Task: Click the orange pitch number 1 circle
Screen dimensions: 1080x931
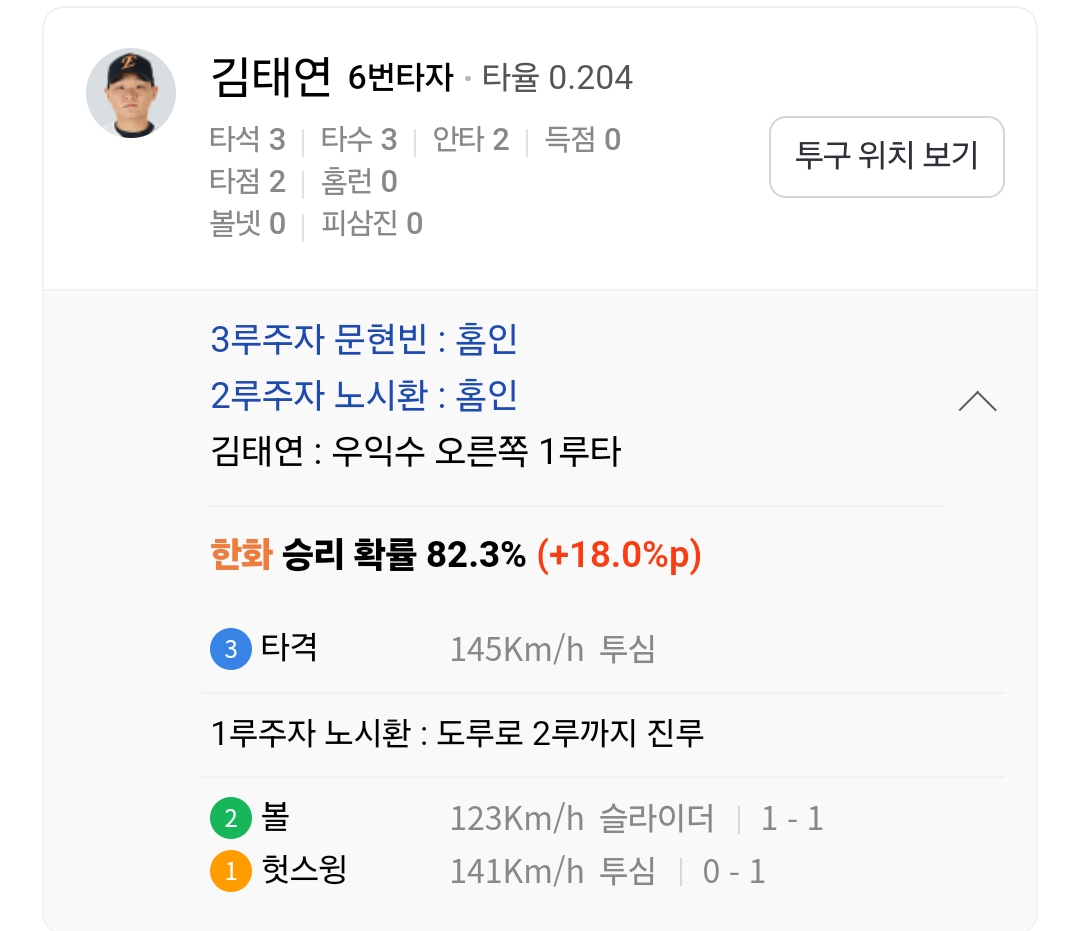Action: (230, 872)
